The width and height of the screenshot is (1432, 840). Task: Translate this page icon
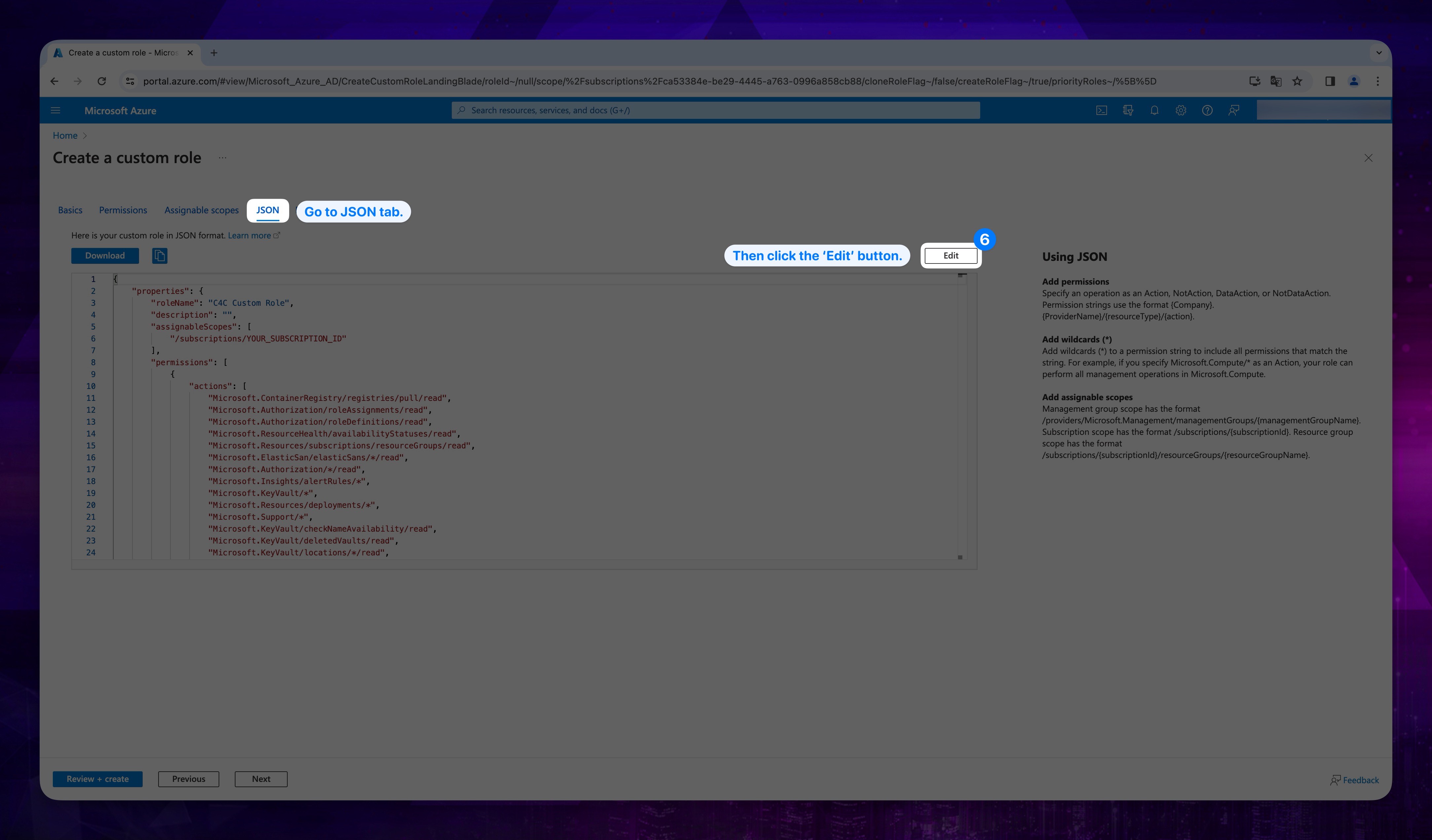click(1276, 81)
